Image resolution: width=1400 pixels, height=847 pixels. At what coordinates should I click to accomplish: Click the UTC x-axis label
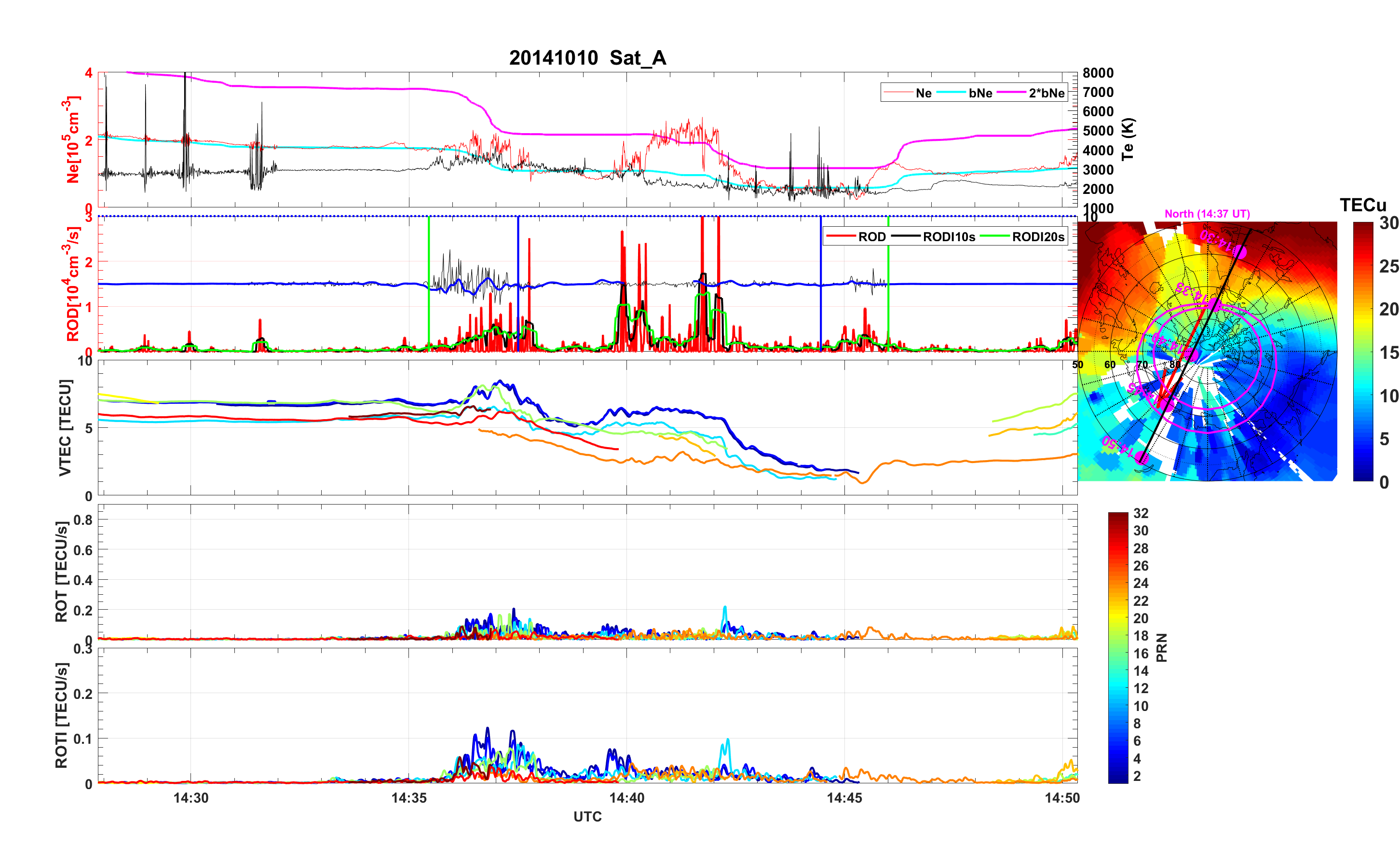[587, 817]
